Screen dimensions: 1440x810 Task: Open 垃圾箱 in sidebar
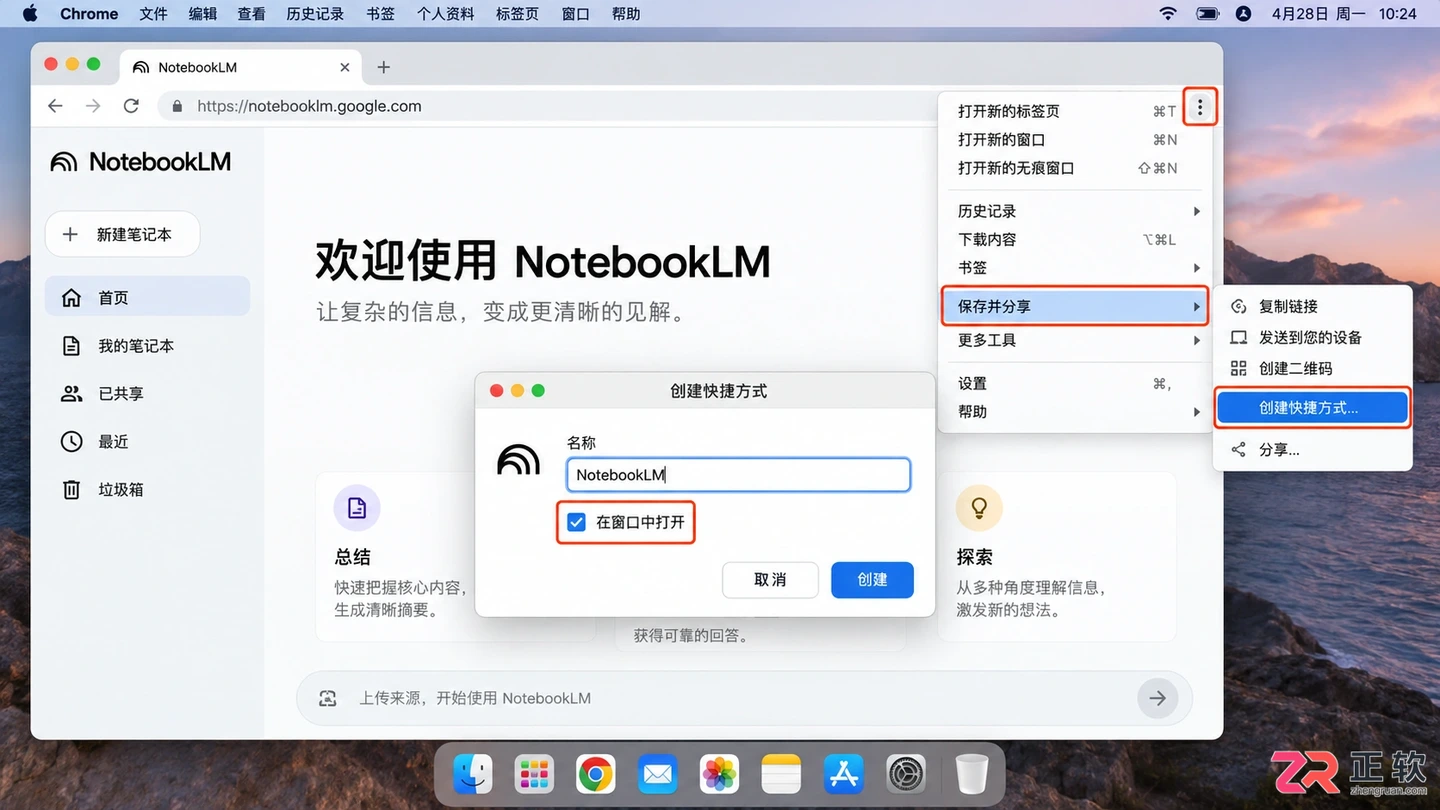[147, 490]
